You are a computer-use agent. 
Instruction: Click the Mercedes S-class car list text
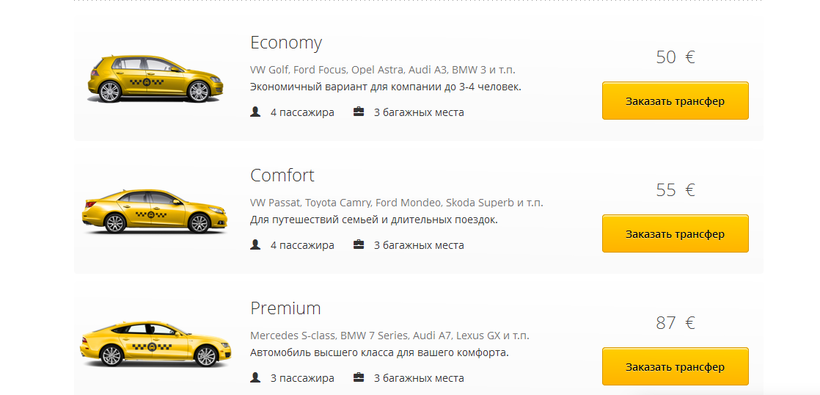[x=390, y=335]
